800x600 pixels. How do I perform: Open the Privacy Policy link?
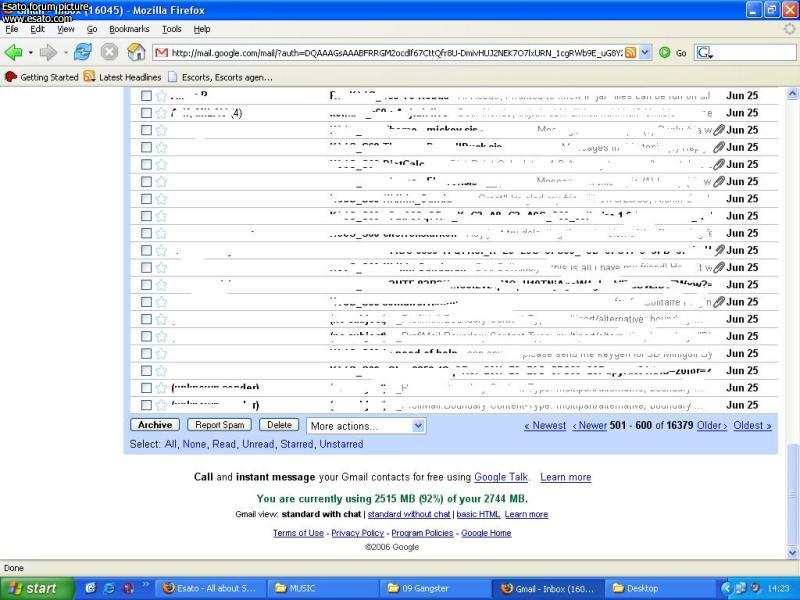tap(358, 533)
